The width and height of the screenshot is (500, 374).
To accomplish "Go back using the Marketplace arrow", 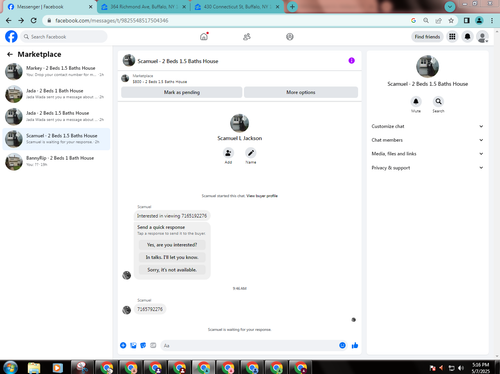I will coord(10,54).
